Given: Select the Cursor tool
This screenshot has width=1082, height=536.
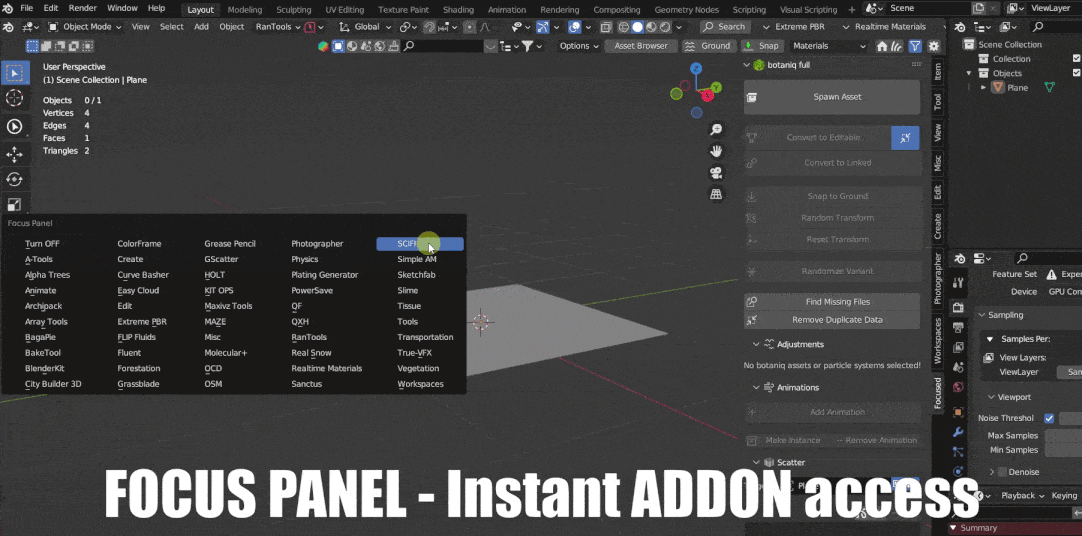Looking at the screenshot, I should (x=14, y=99).
